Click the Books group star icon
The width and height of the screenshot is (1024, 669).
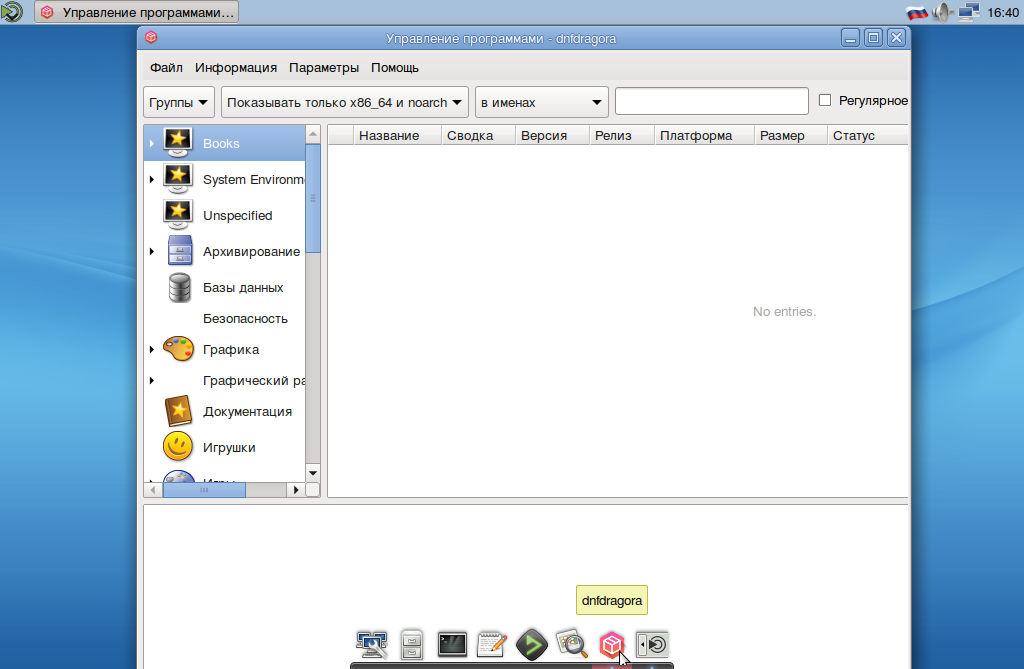click(x=178, y=143)
